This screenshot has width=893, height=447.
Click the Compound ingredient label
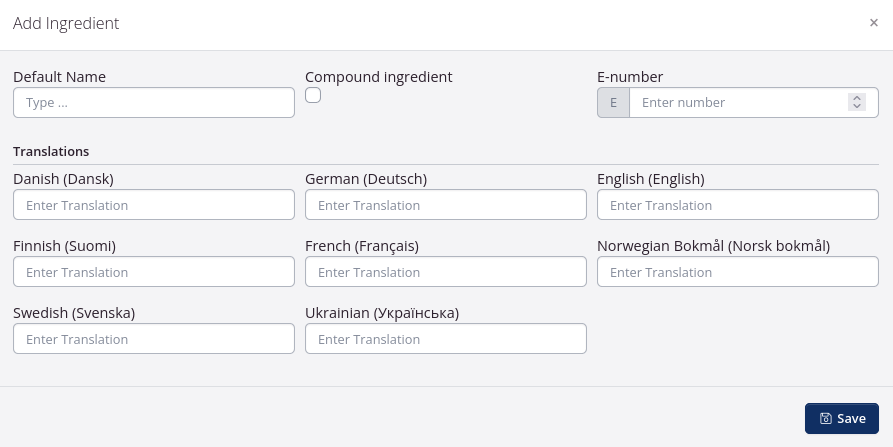pos(379,77)
